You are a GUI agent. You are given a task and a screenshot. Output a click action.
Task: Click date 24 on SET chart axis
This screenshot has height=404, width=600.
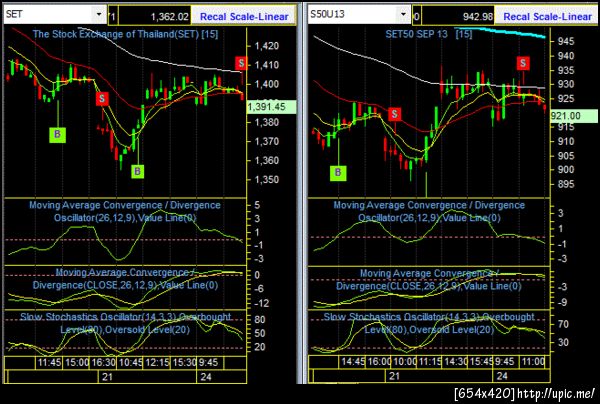(x=206, y=377)
